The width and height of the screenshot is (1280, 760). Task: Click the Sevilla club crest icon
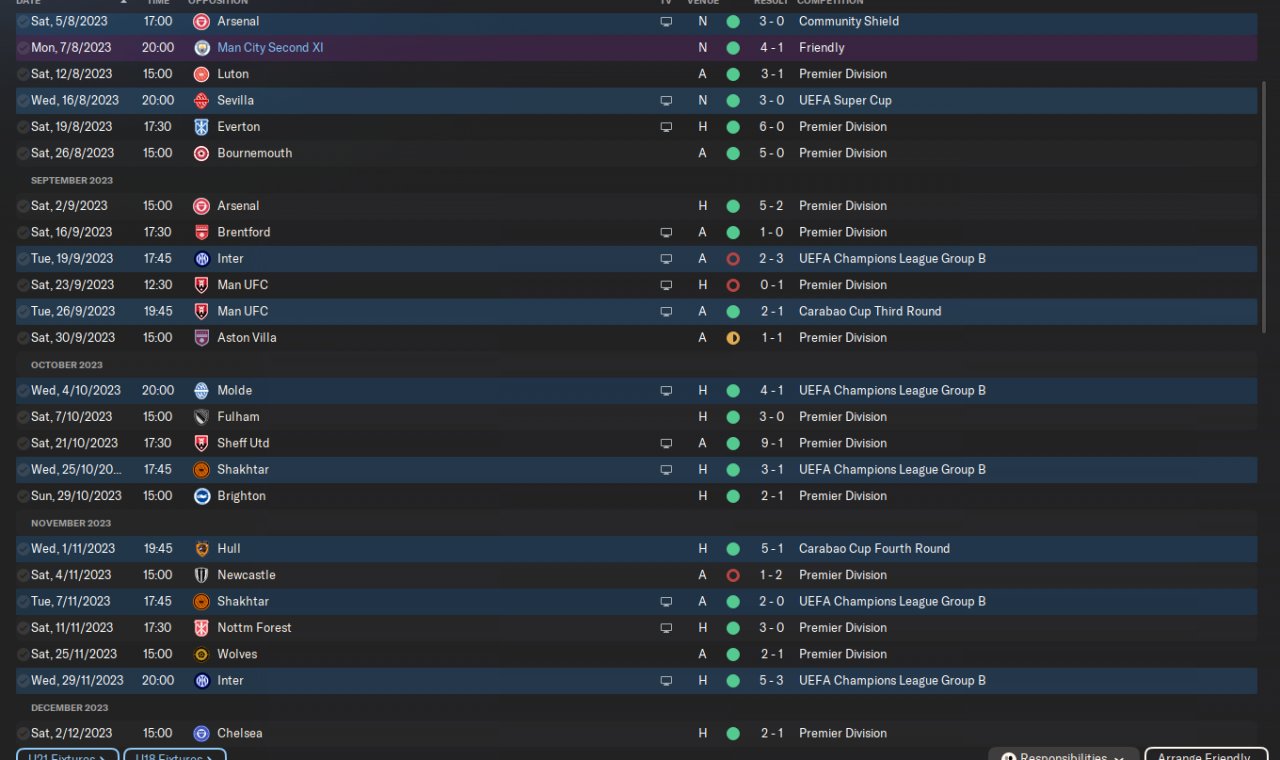coord(201,100)
